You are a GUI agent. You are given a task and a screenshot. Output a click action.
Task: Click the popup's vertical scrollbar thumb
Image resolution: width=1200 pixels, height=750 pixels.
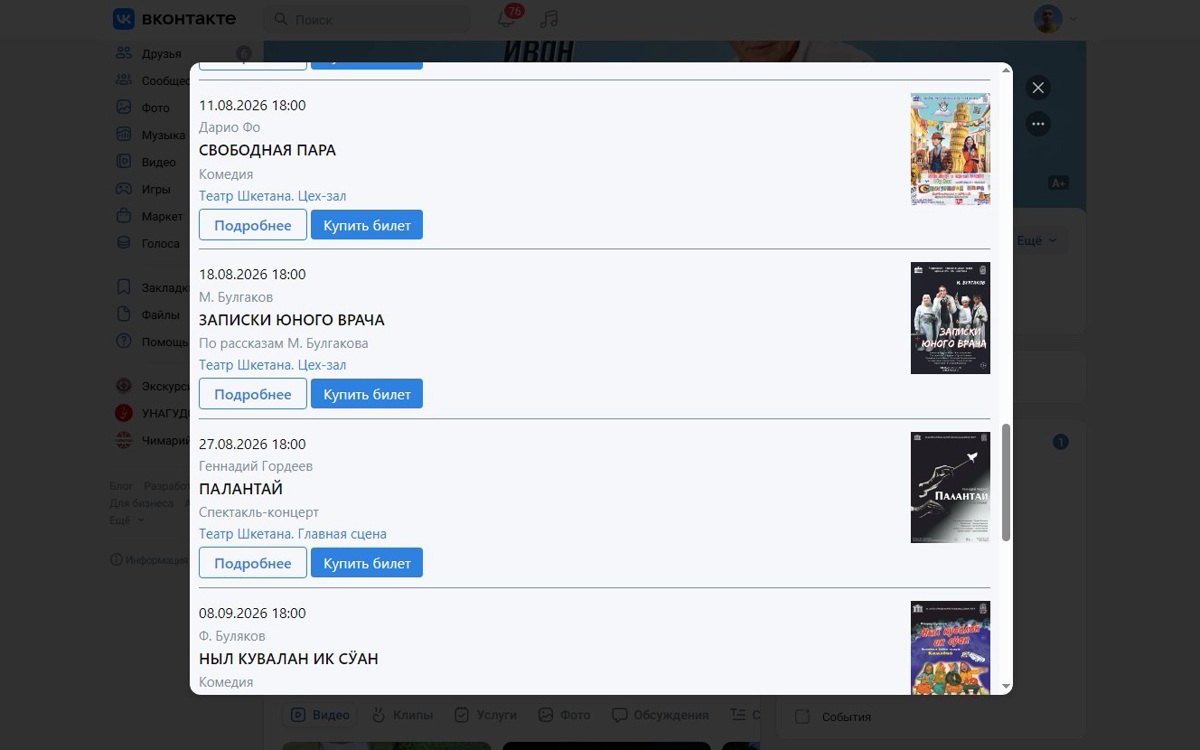[x=1006, y=482]
